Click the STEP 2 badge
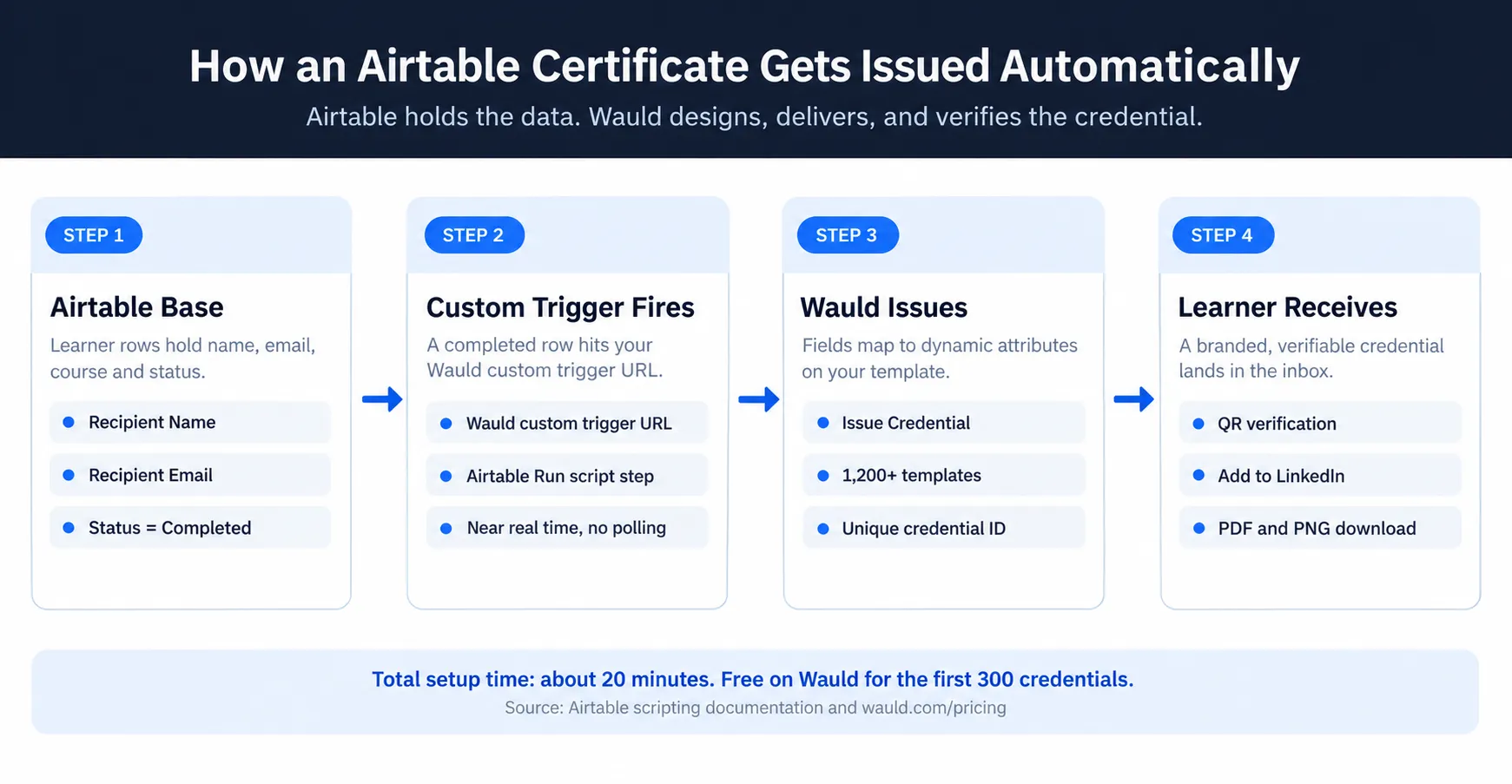This screenshot has height=784, width=1512. tap(474, 235)
